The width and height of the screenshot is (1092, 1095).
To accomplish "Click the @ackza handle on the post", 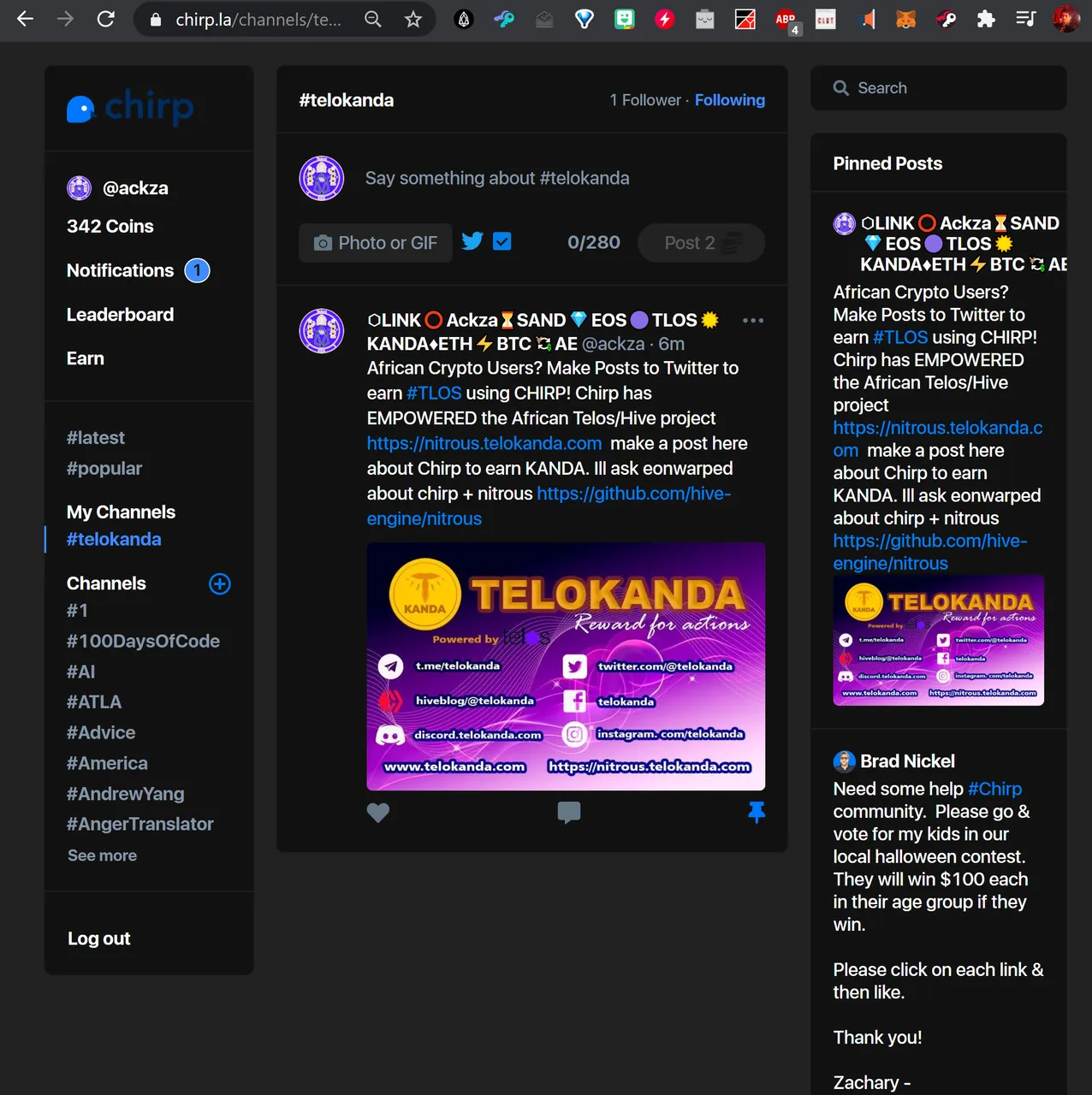I will click(x=613, y=344).
